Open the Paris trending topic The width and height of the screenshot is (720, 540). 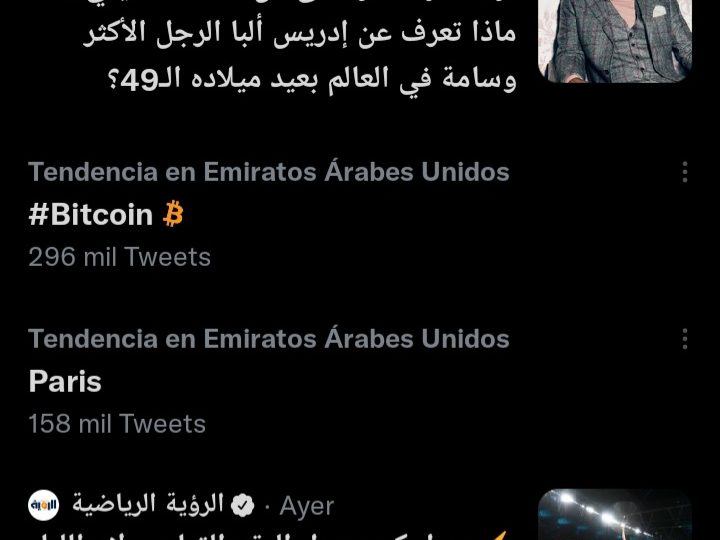(65, 382)
